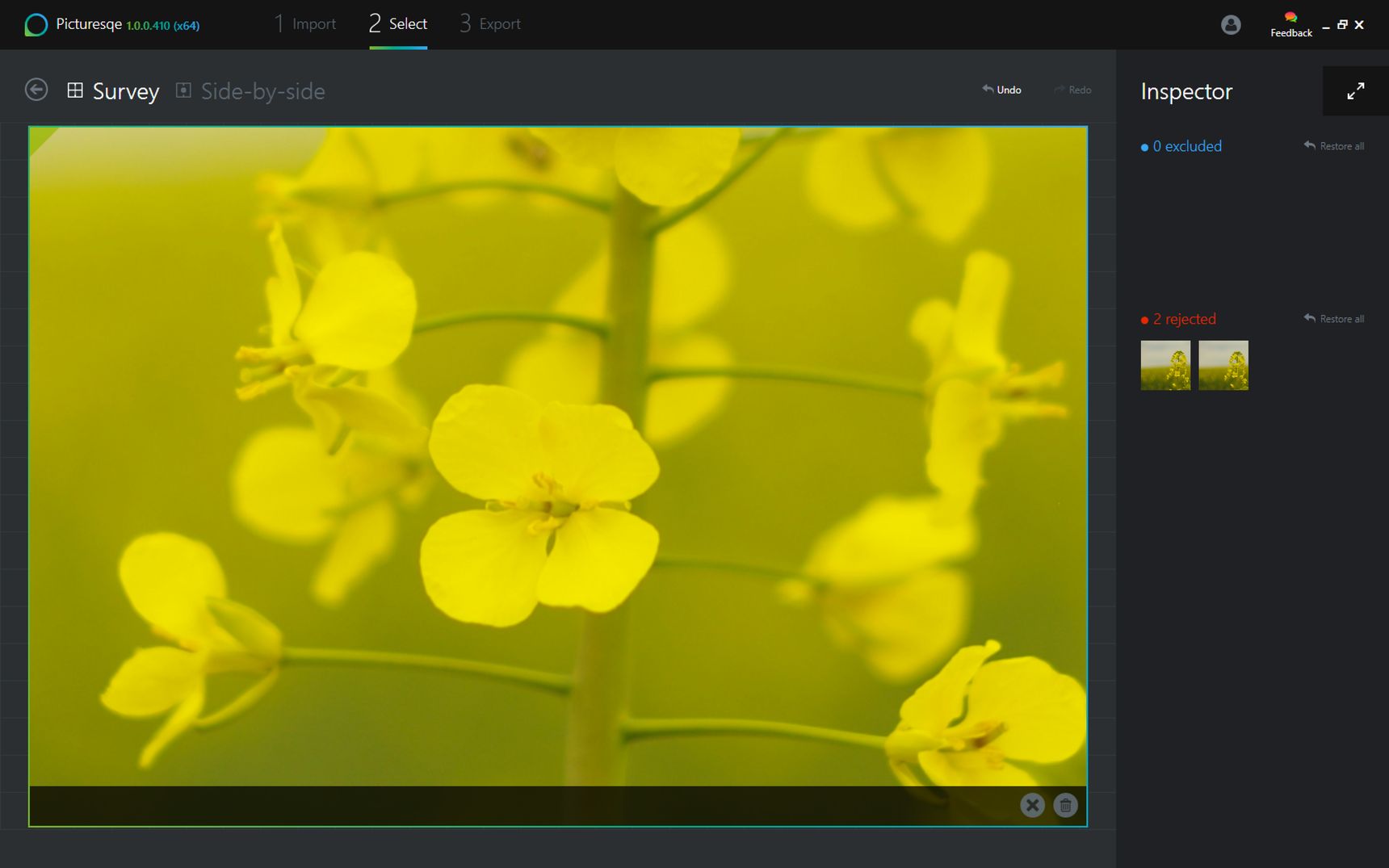Reject photo with the X icon
Image resolution: width=1389 pixels, height=868 pixels.
tap(1032, 805)
